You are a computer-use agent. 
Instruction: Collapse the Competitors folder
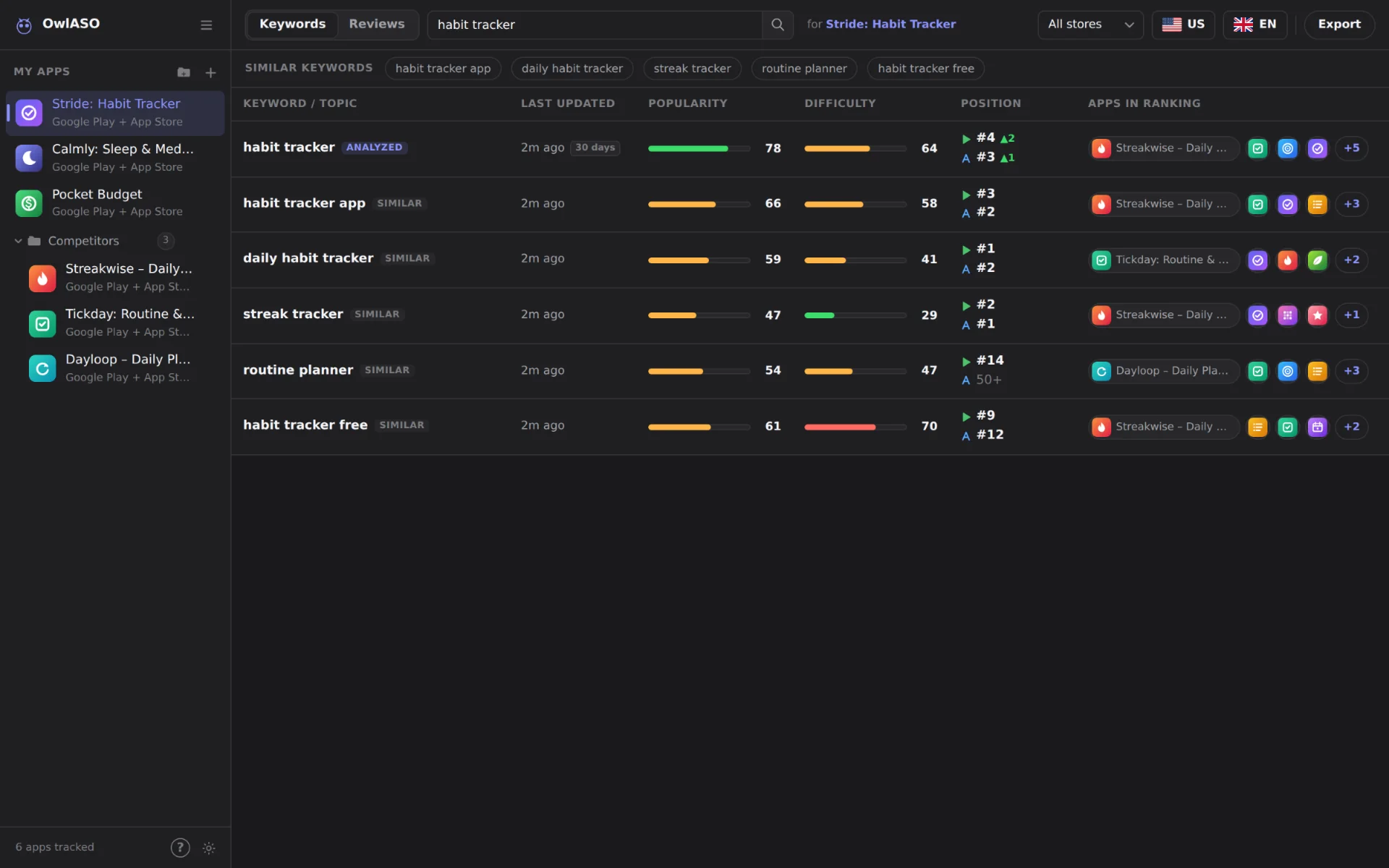click(18, 241)
